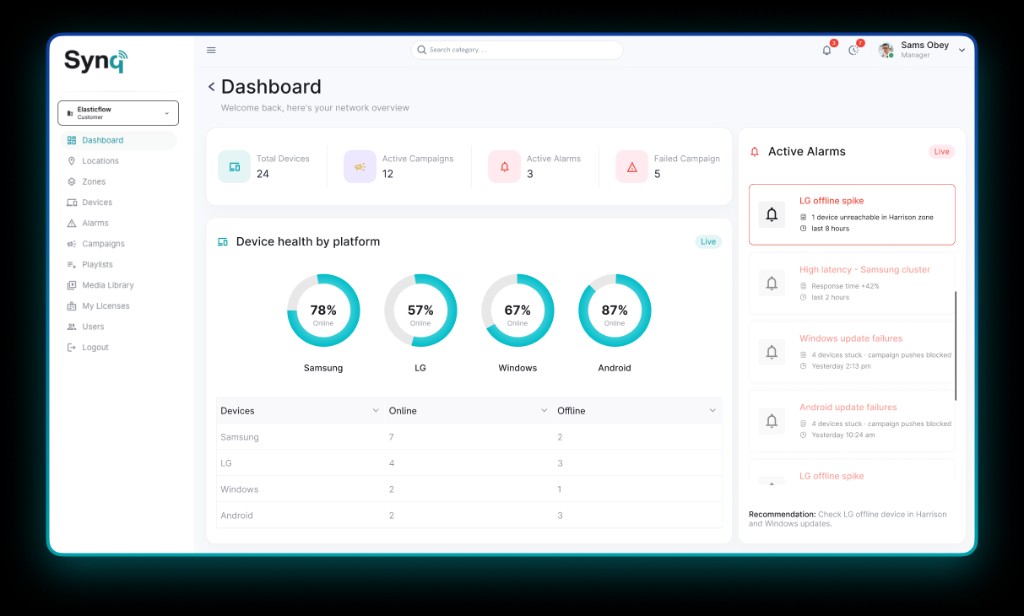Open the Elasticflow customer dropdown
The image size is (1024, 616).
tap(118, 113)
